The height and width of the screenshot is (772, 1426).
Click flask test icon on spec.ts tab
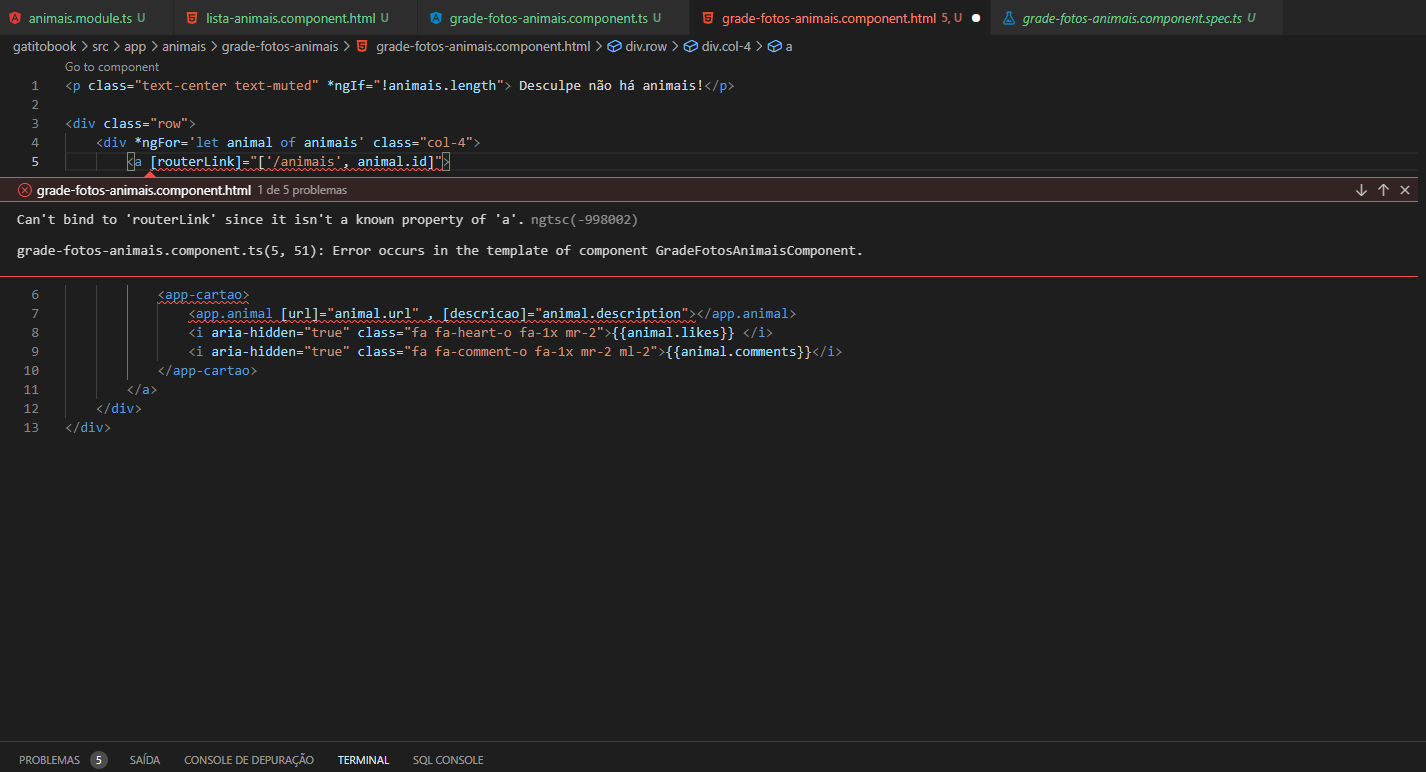pyautogui.click(x=1008, y=18)
